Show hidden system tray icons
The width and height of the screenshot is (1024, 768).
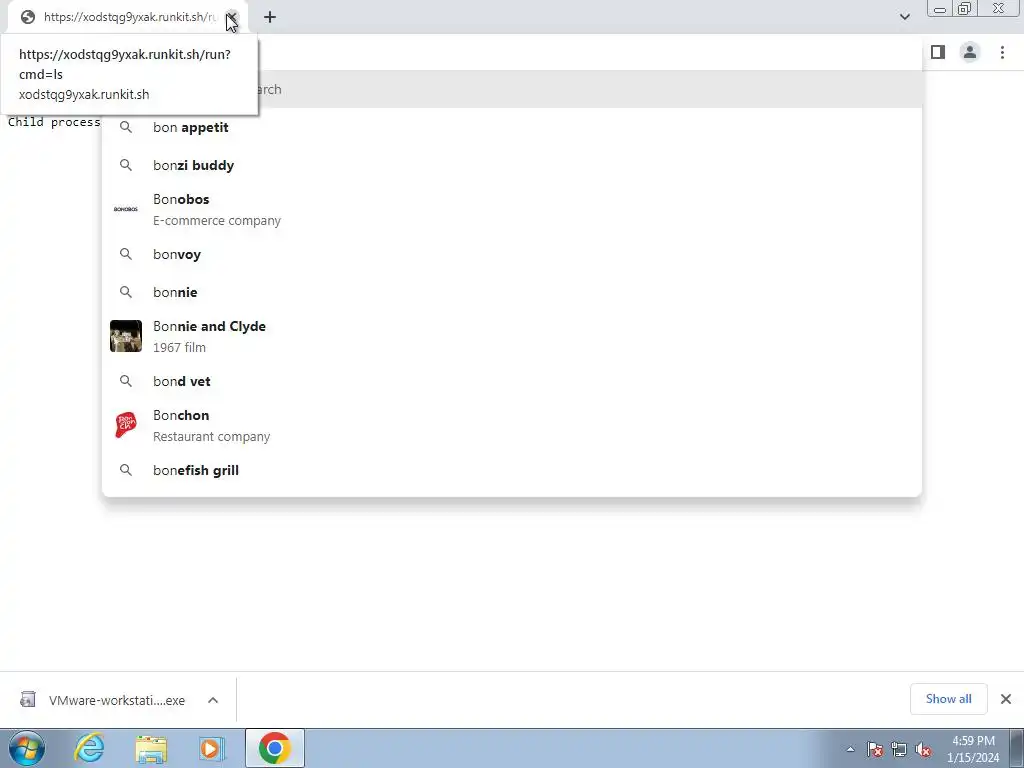pyautogui.click(x=850, y=749)
